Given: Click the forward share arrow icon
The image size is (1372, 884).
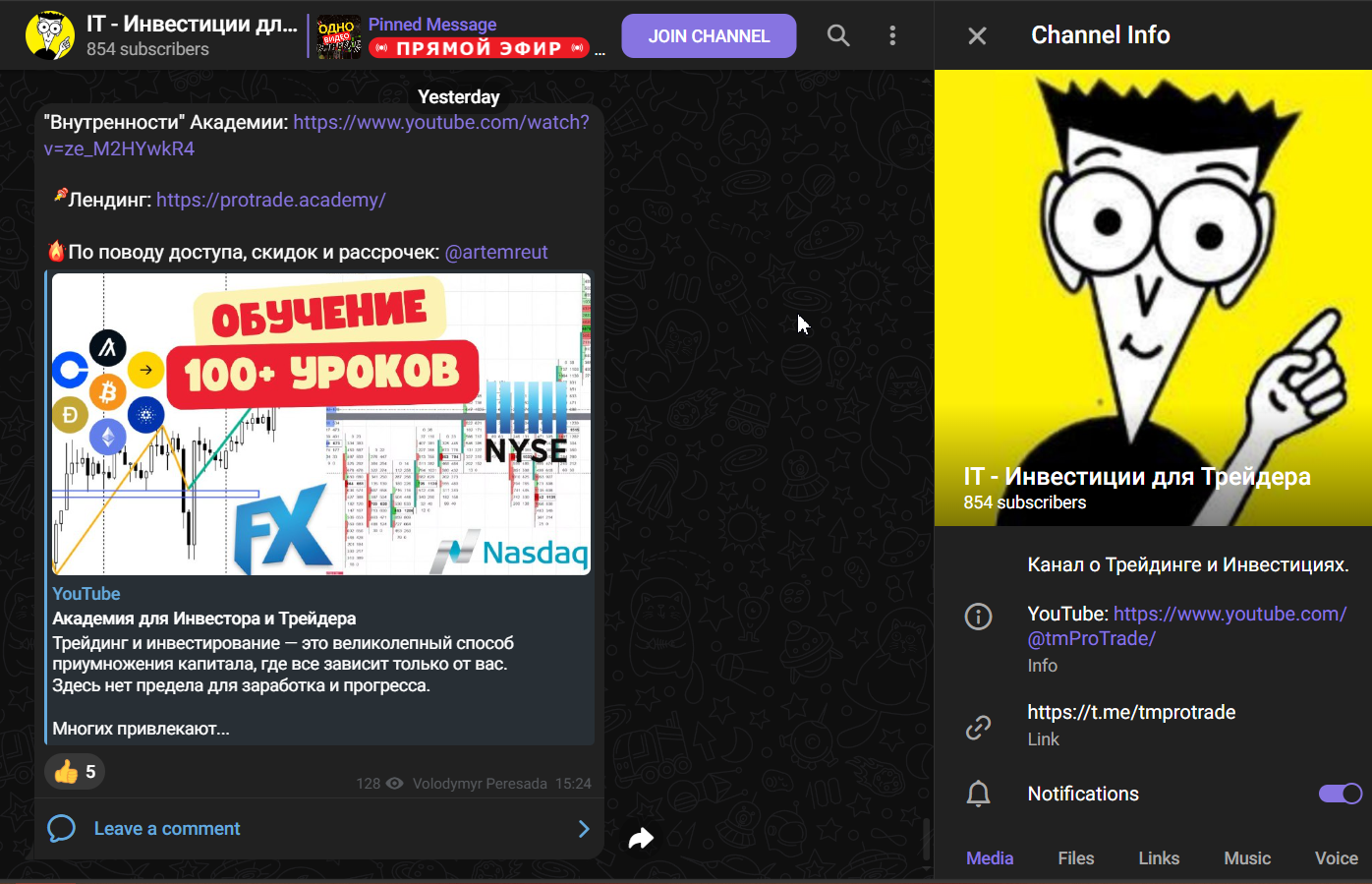Looking at the screenshot, I should (x=641, y=839).
